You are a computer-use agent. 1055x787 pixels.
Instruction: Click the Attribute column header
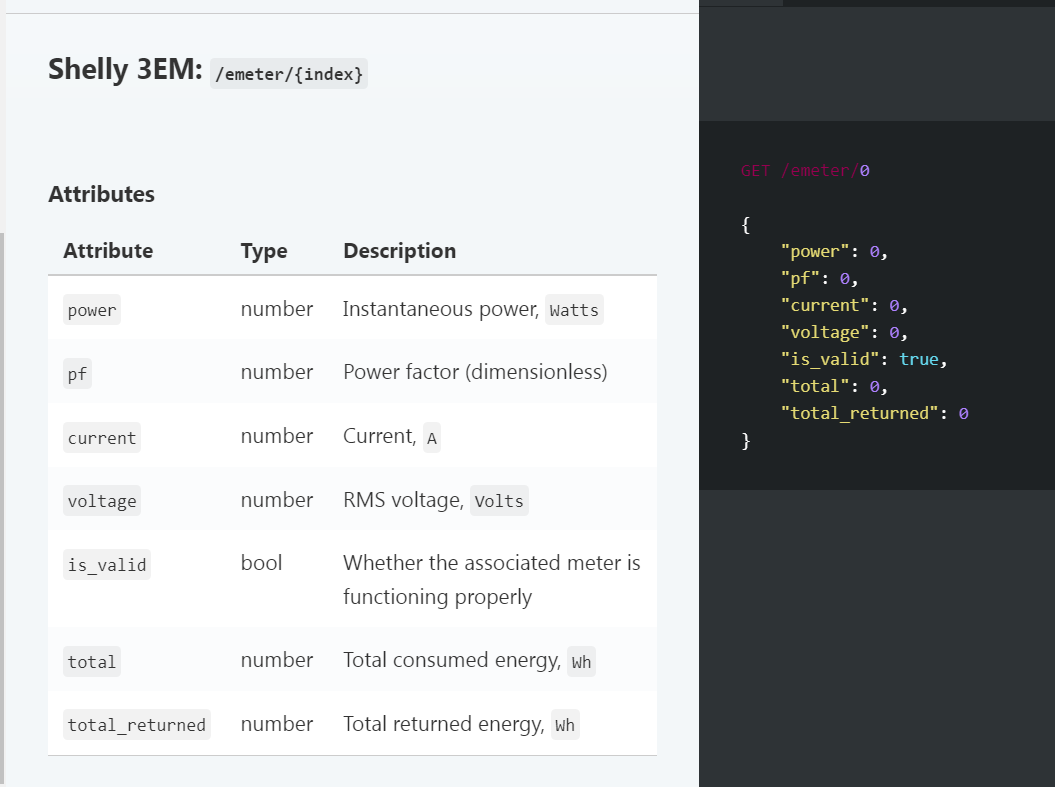click(108, 251)
